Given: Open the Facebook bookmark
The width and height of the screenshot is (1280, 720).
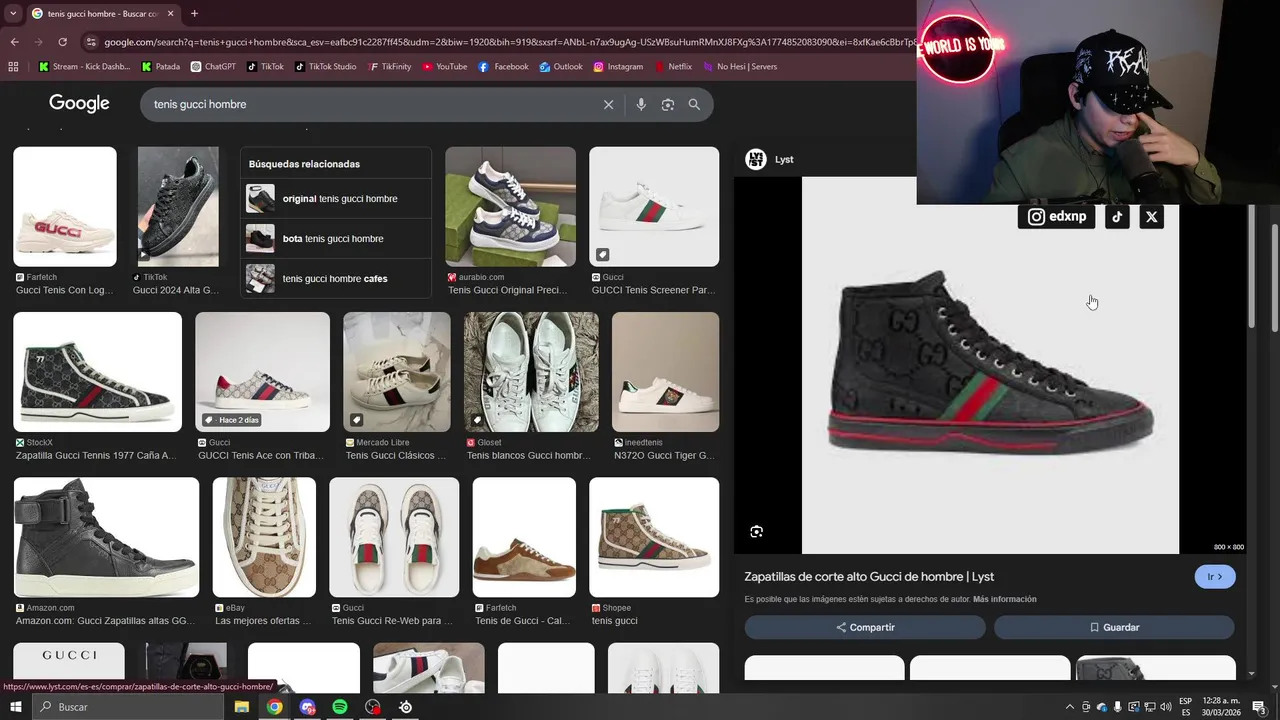Looking at the screenshot, I should tap(503, 67).
